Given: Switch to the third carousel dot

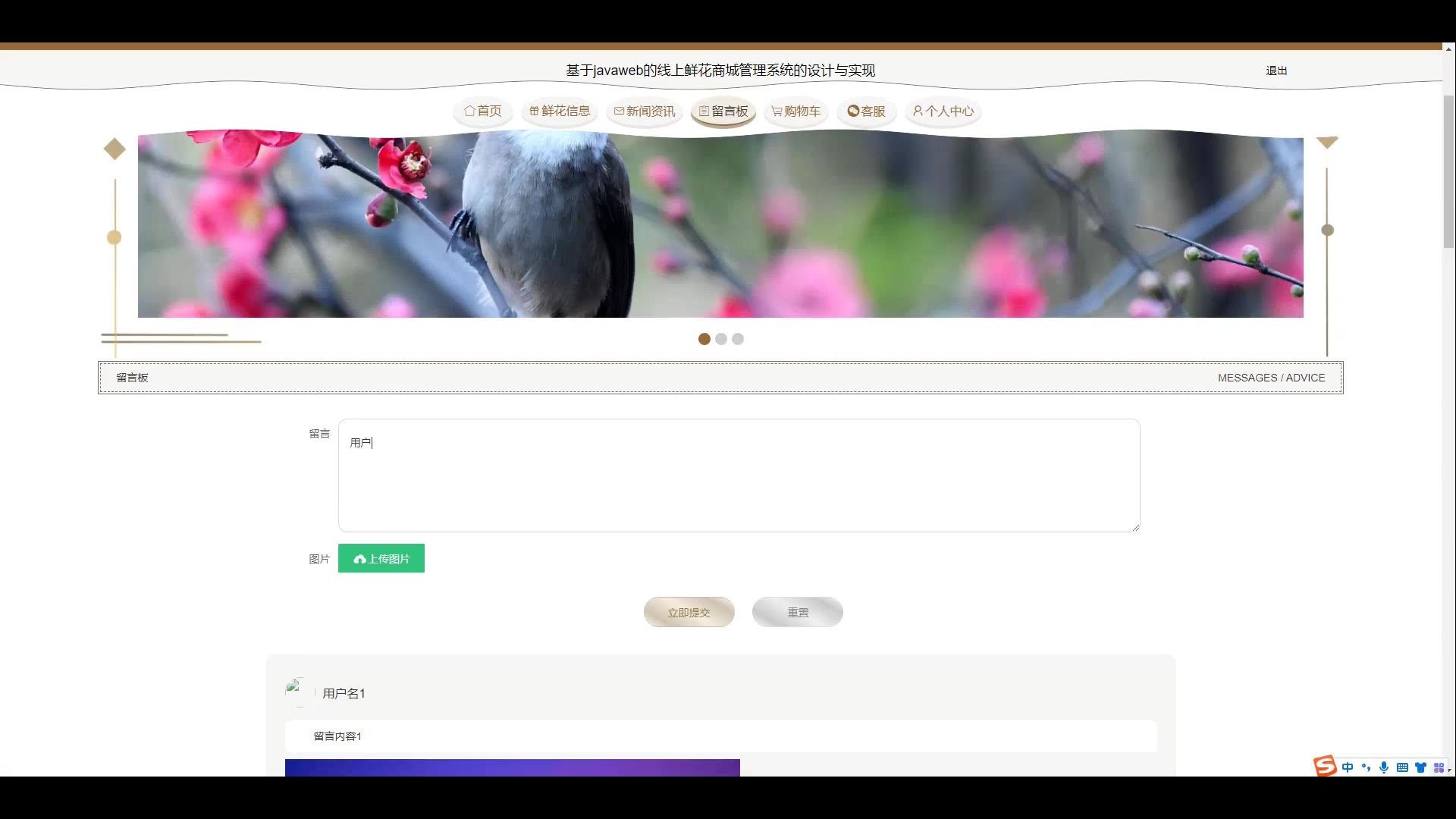Looking at the screenshot, I should [x=738, y=339].
